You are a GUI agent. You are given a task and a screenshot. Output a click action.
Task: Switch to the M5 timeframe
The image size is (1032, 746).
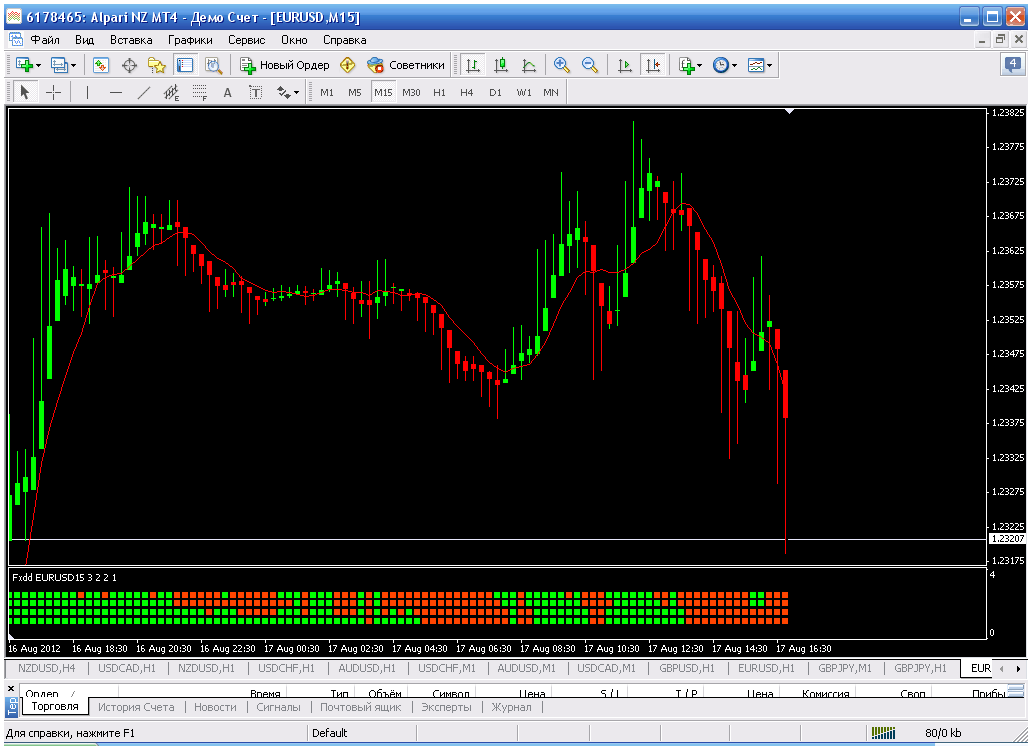pyautogui.click(x=355, y=92)
